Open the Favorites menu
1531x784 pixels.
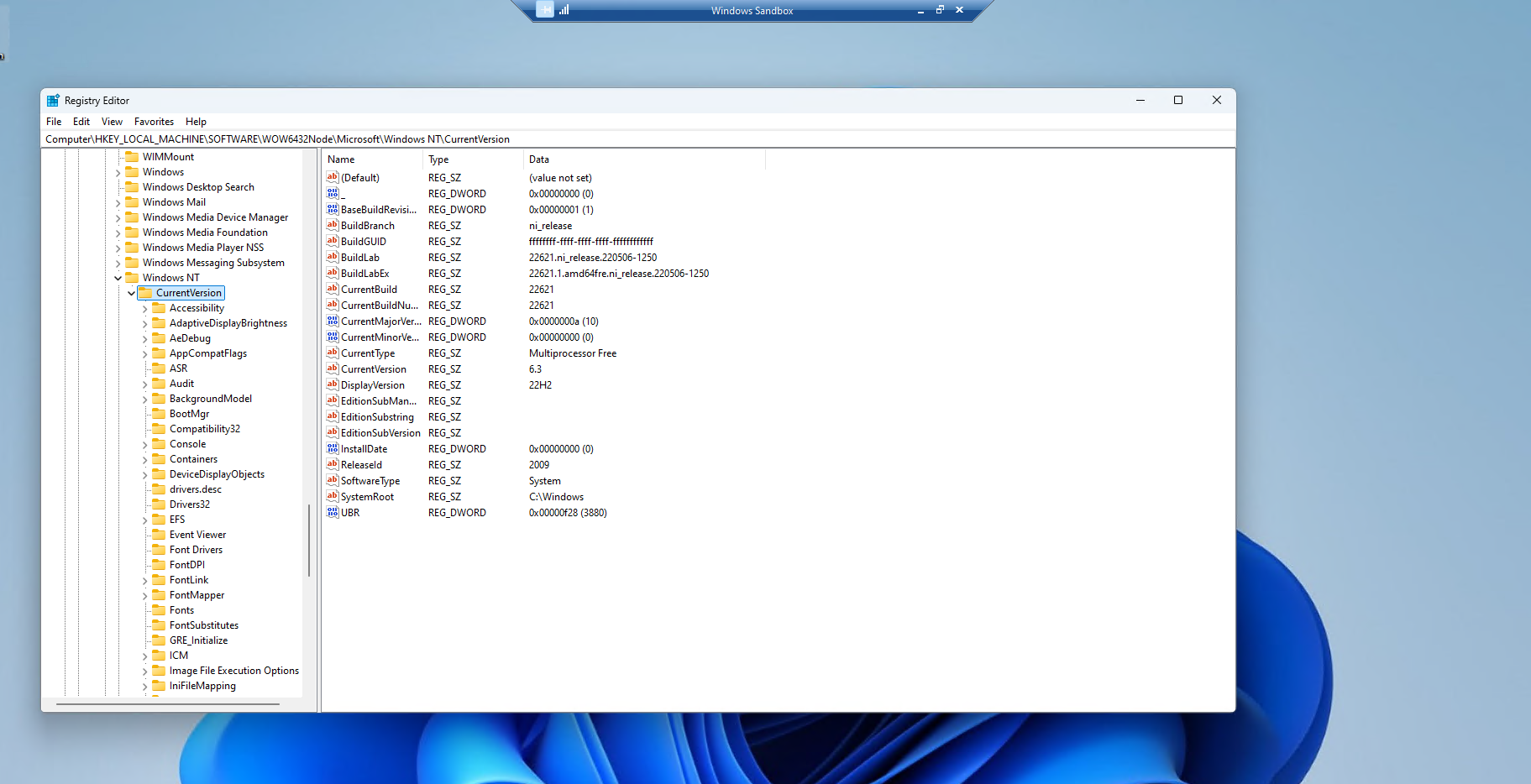click(154, 122)
